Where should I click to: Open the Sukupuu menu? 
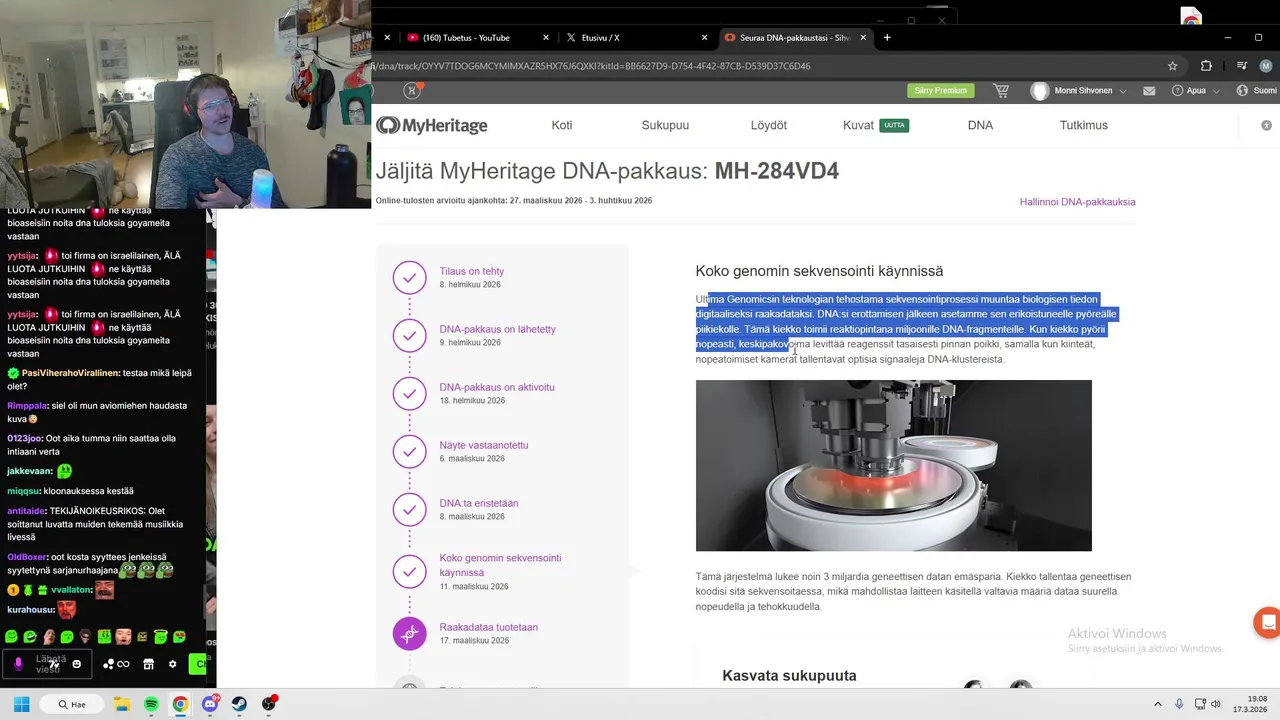(x=665, y=125)
